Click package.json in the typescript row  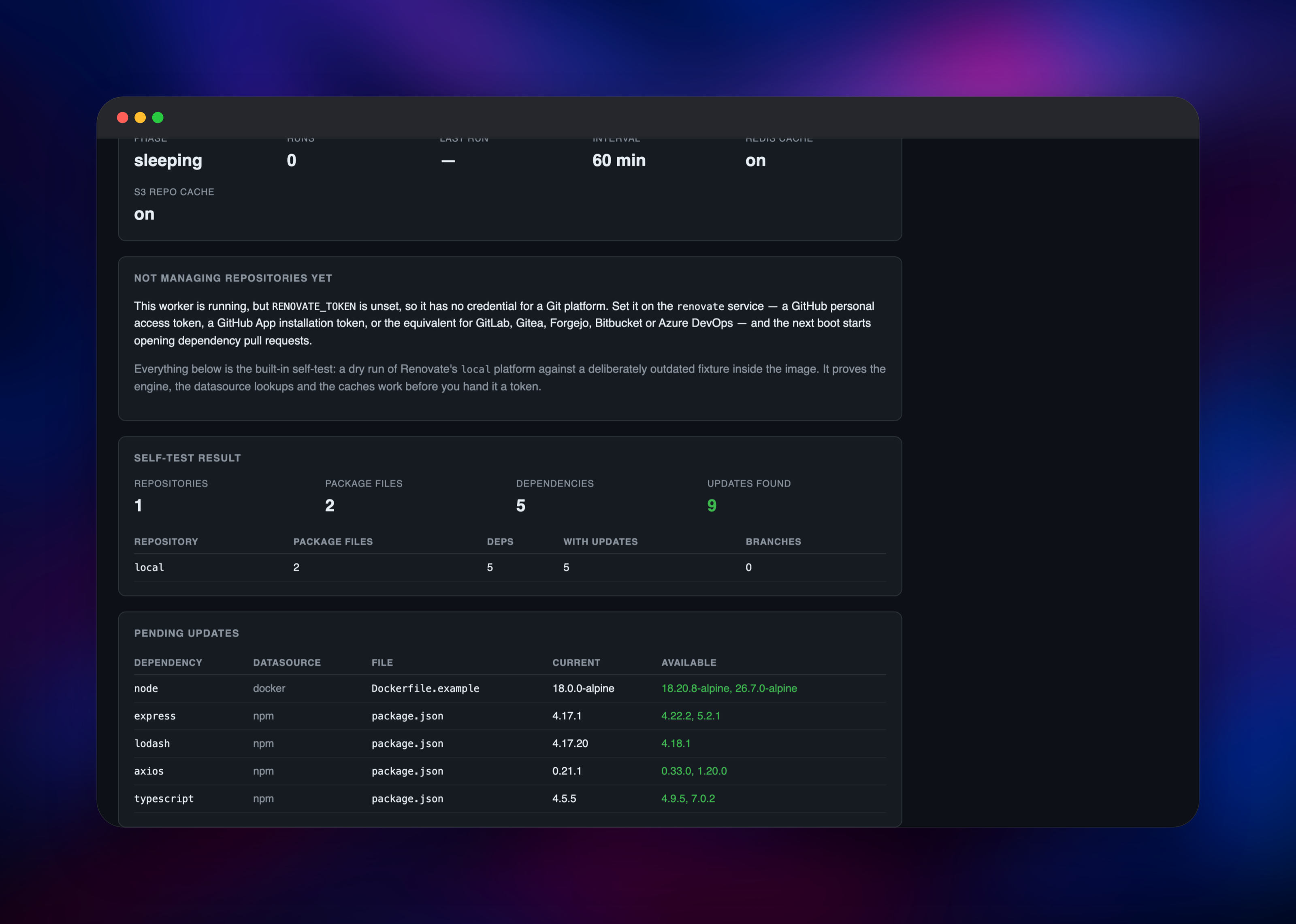[x=407, y=799]
